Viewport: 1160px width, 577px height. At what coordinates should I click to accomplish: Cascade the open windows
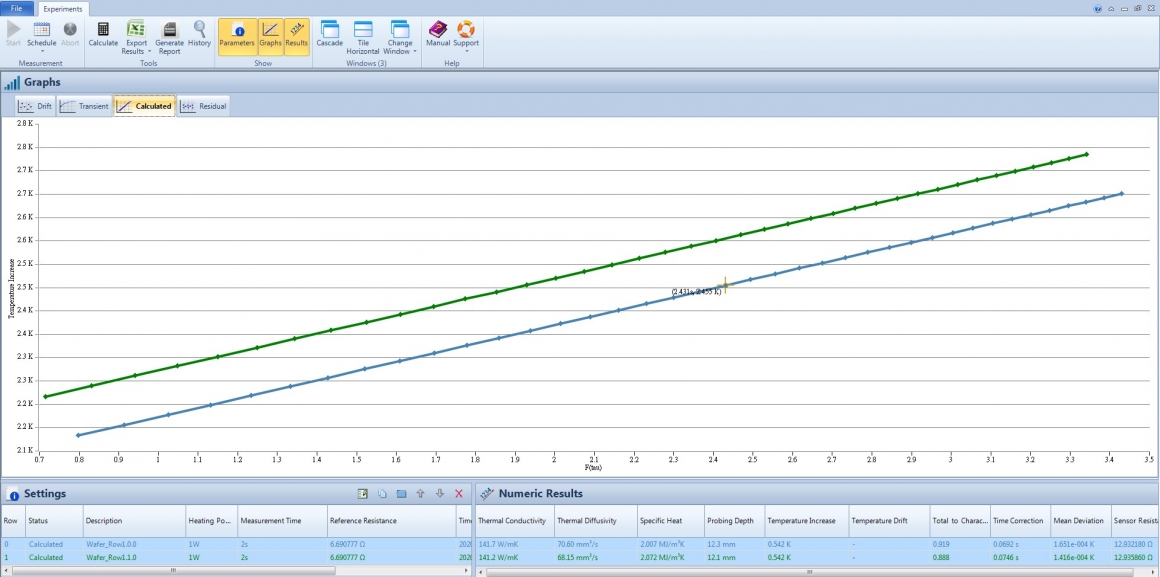pyautogui.click(x=329, y=35)
